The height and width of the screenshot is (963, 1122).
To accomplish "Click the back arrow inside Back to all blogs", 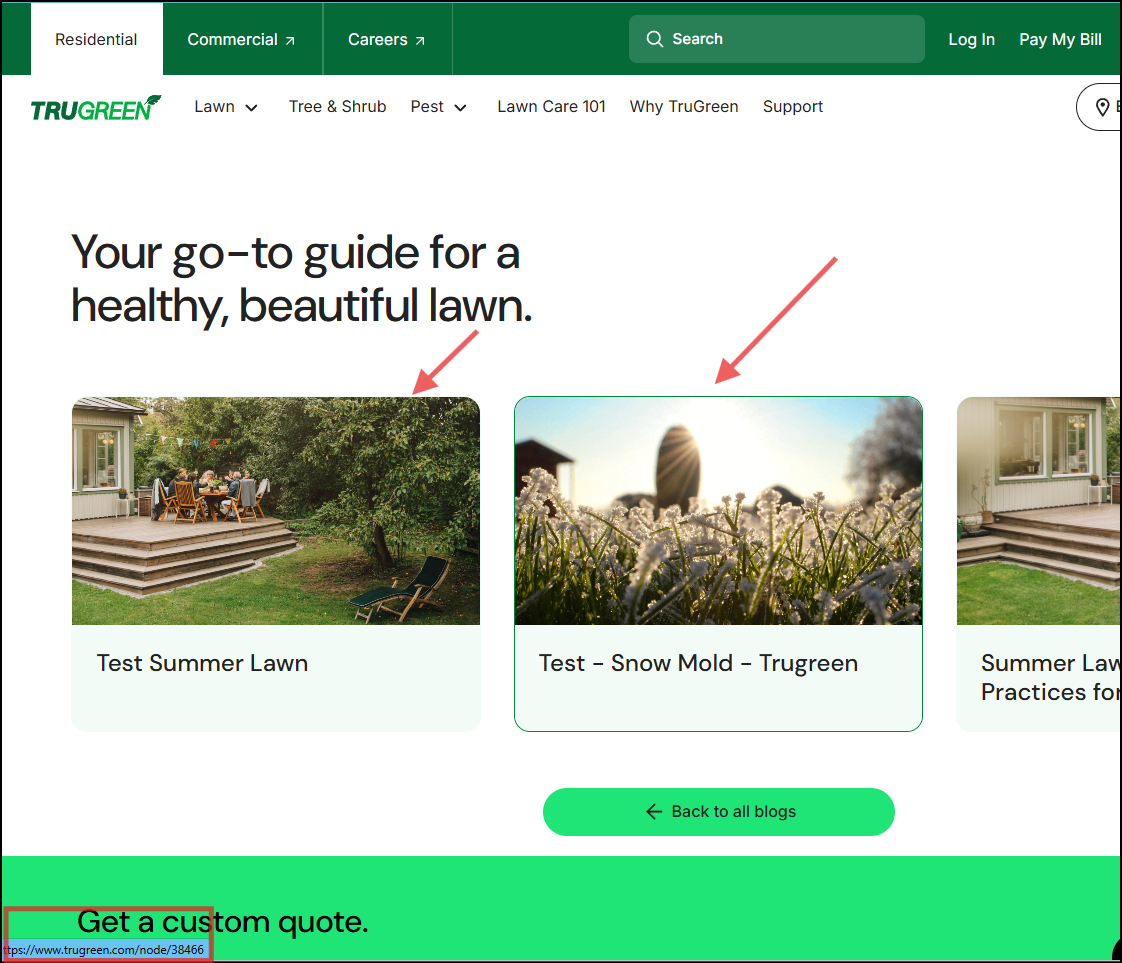I will (x=655, y=811).
